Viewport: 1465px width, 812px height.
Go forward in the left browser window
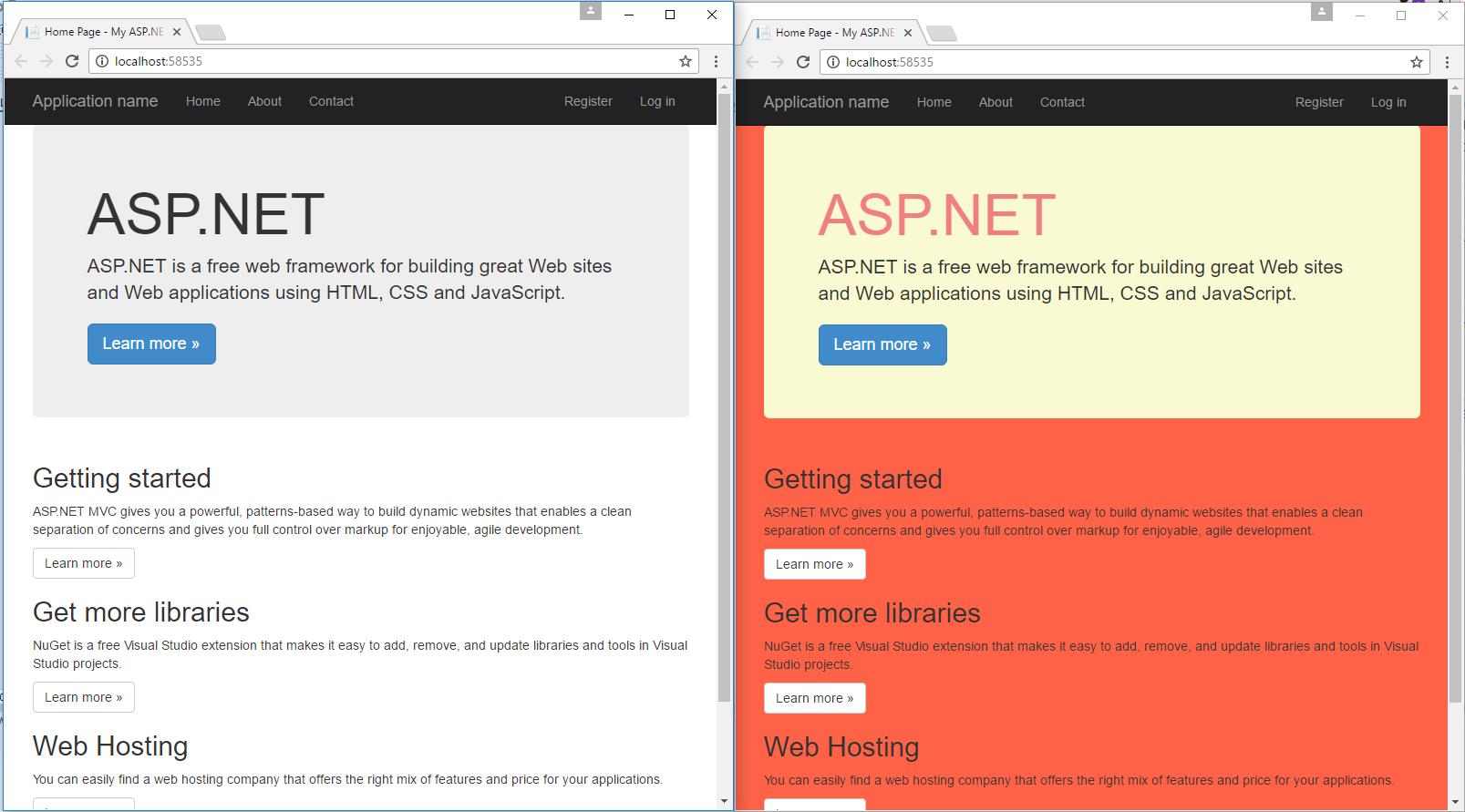46,61
